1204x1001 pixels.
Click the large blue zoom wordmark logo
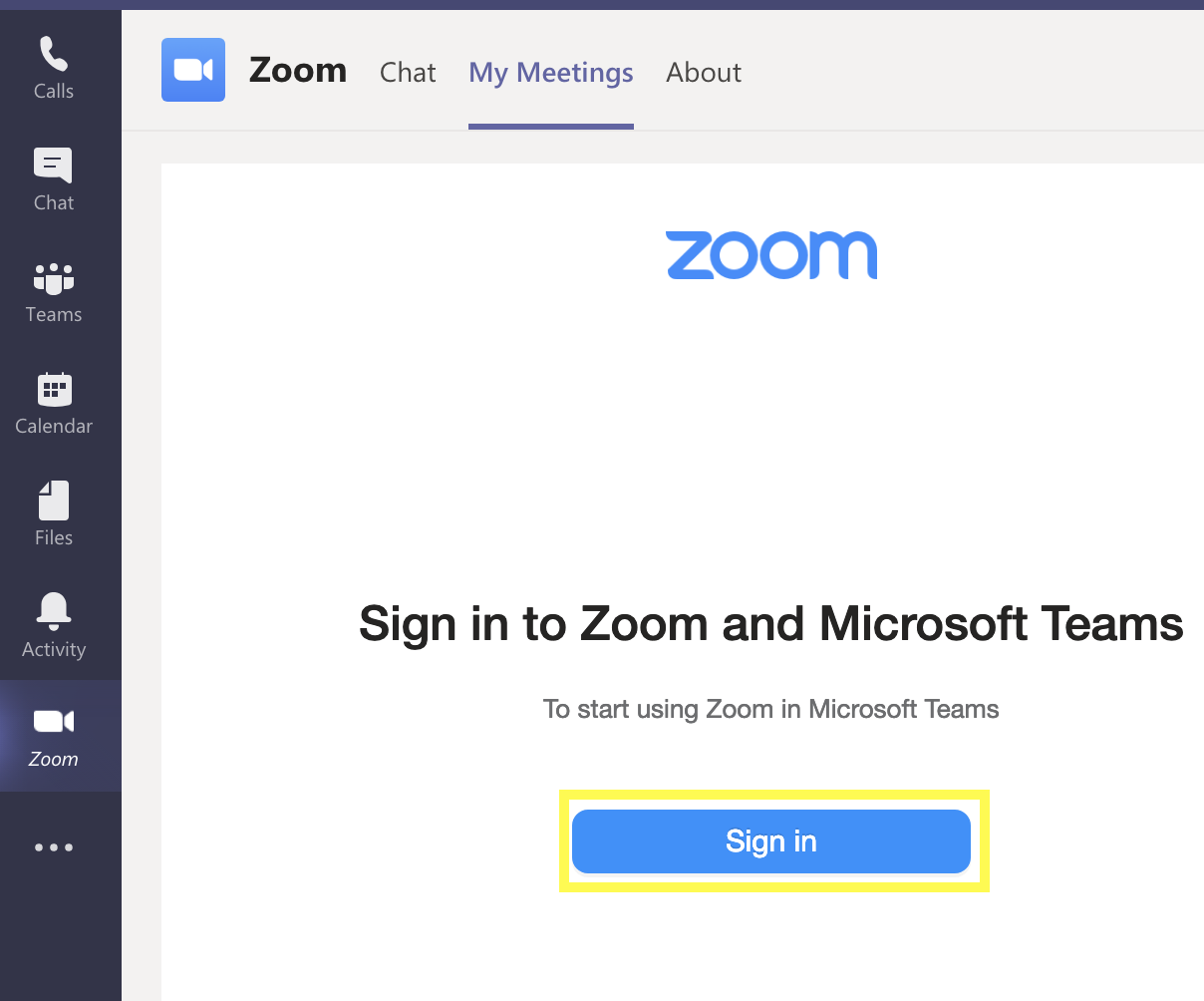point(771,255)
